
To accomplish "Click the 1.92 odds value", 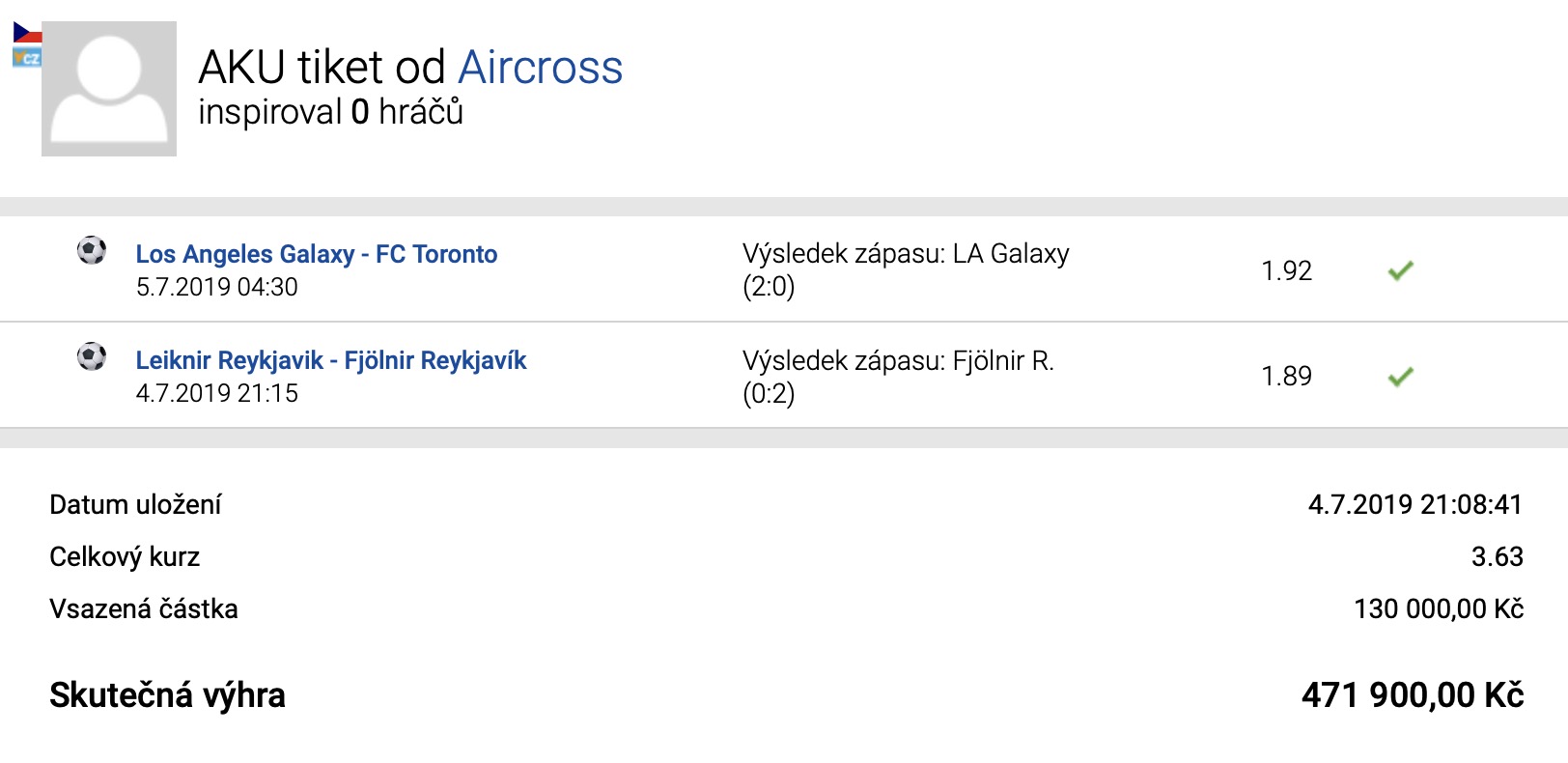I will pyautogui.click(x=1286, y=271).
